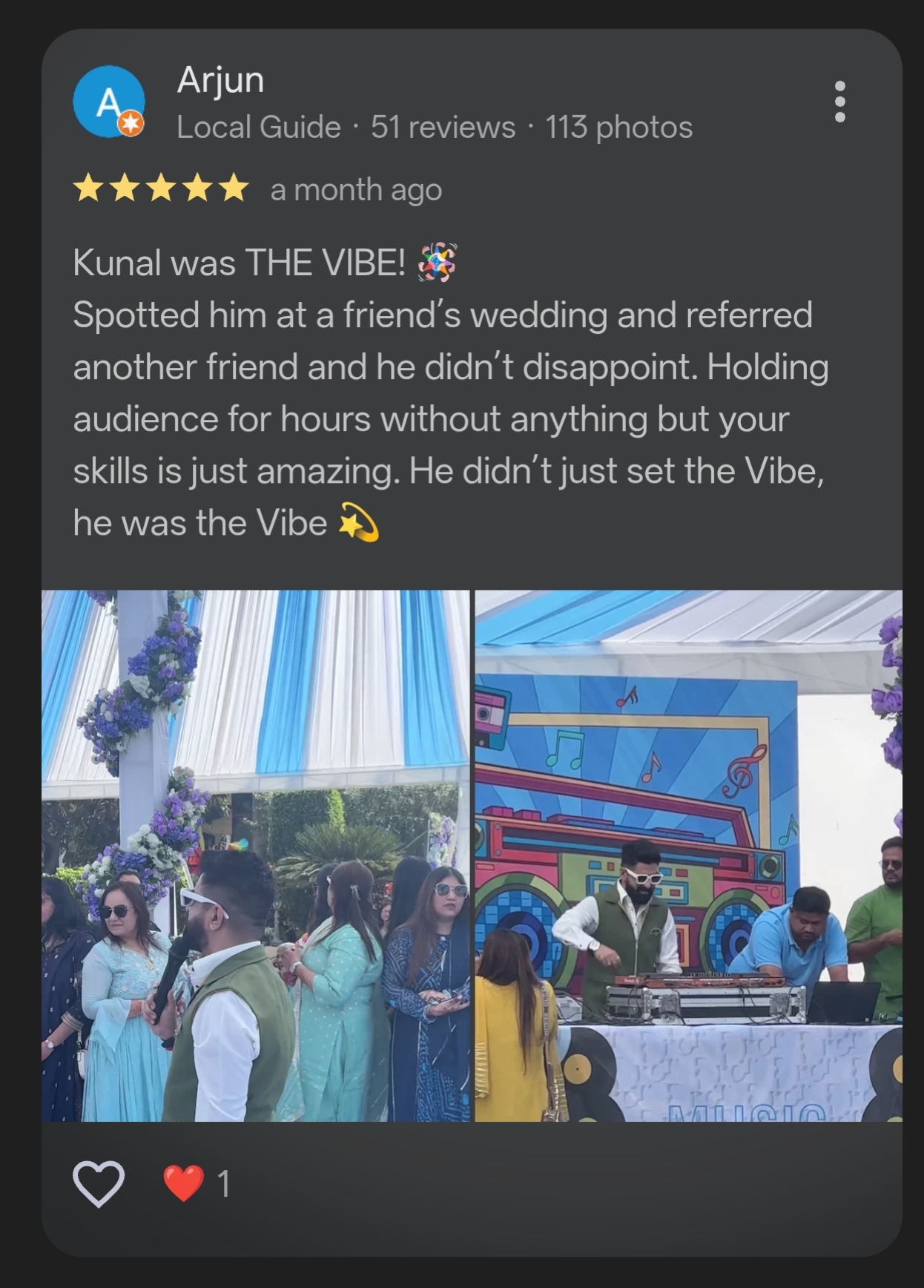The image size is (924, 1288).
Task: Like the review with the outline heart
Action: pos(99,1183)
